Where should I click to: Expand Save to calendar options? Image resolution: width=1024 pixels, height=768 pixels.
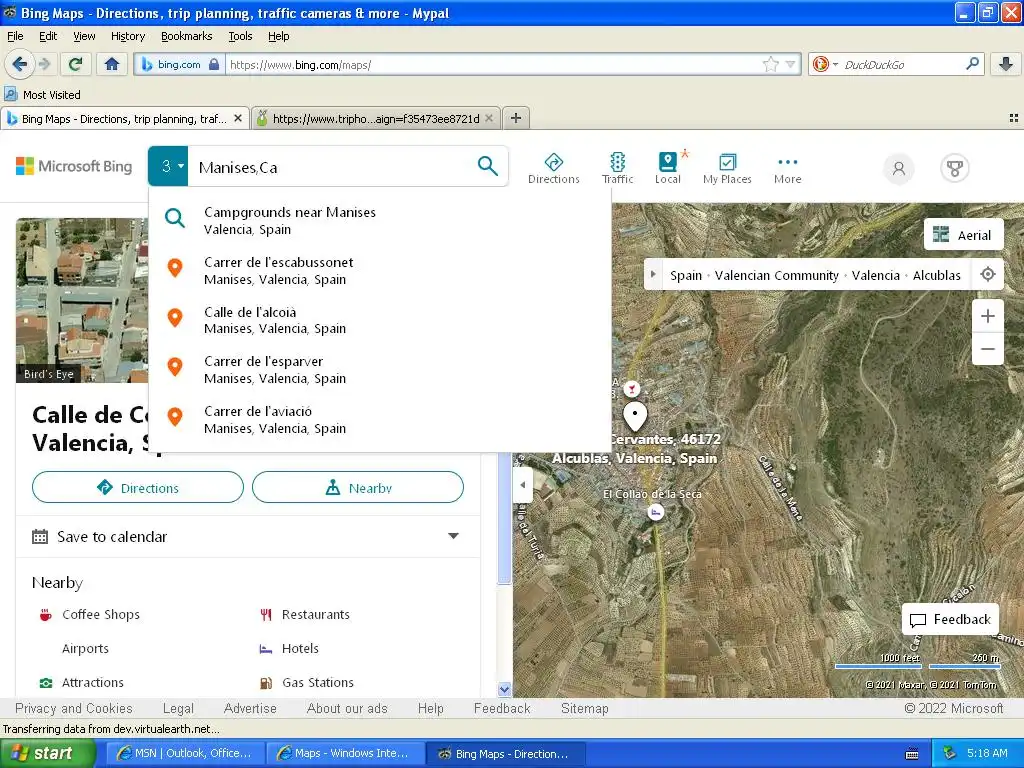(453, 536)
